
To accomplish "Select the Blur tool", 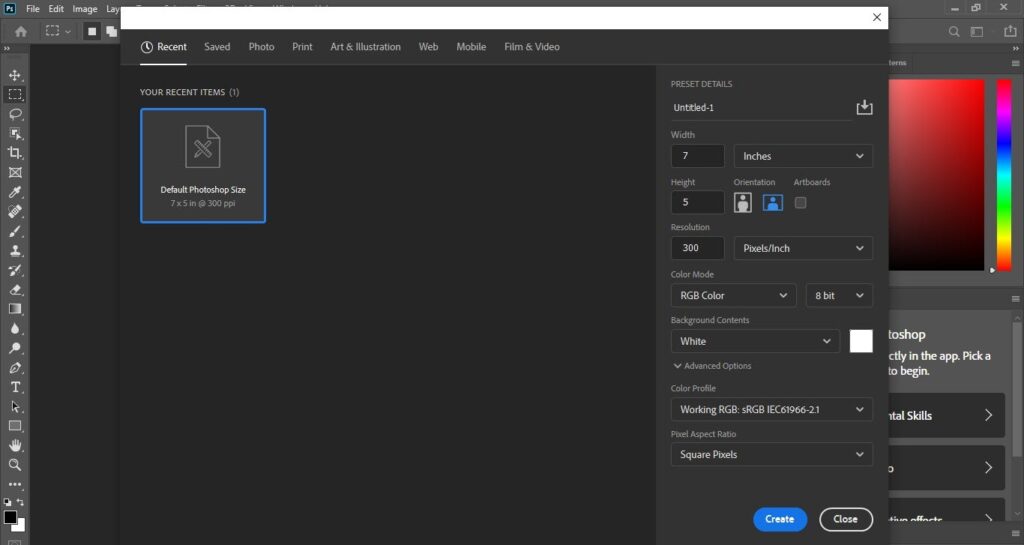I will pos(14,328).
